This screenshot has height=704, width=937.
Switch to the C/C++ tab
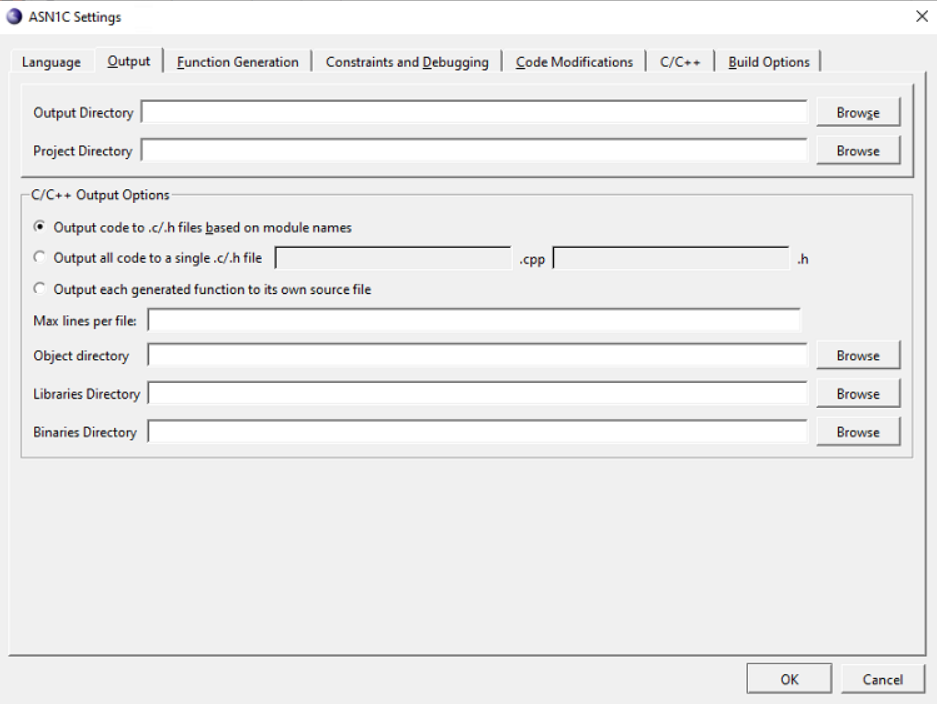(680, 62)
